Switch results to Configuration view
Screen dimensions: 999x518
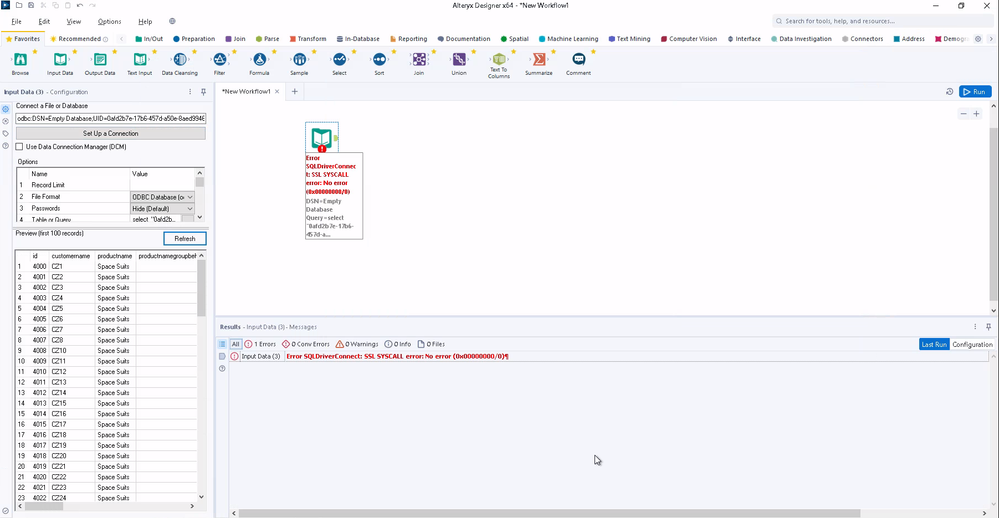972,344
